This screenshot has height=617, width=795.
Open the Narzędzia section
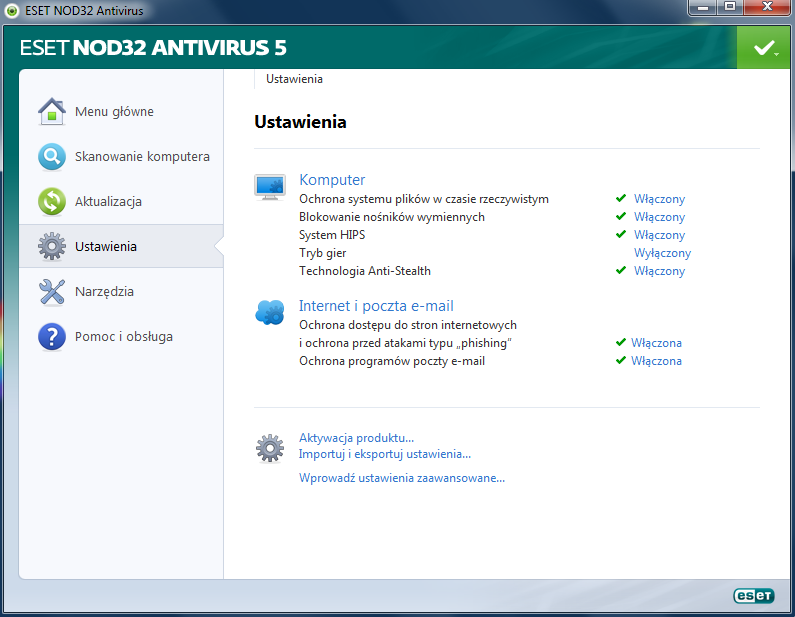click(x=104, y=292)
